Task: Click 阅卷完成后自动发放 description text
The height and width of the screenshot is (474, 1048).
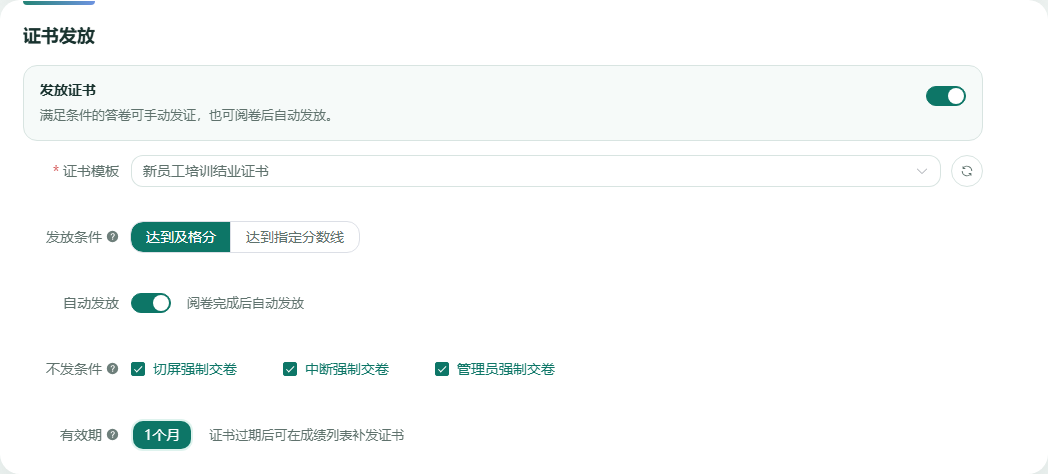Action: pyautogui.click(x=245, y=304)
